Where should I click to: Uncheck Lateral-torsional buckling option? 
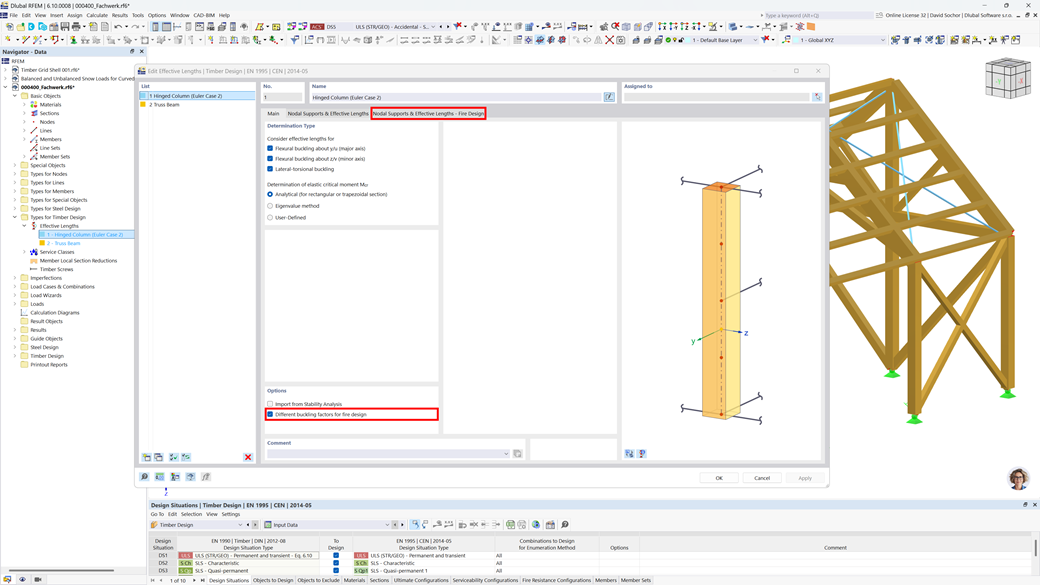point(269,169)
